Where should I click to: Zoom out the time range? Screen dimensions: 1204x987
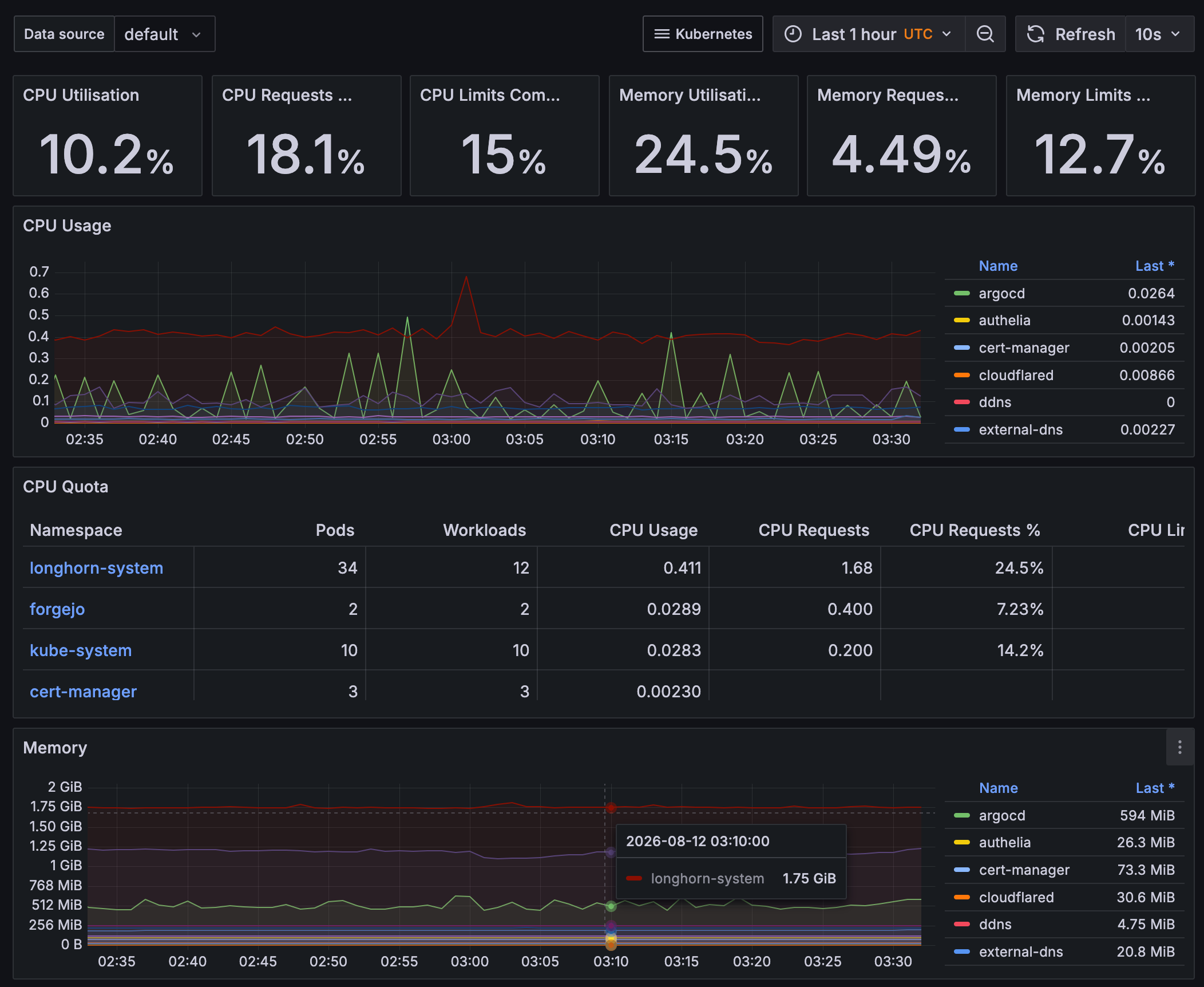tap(985, 34)
